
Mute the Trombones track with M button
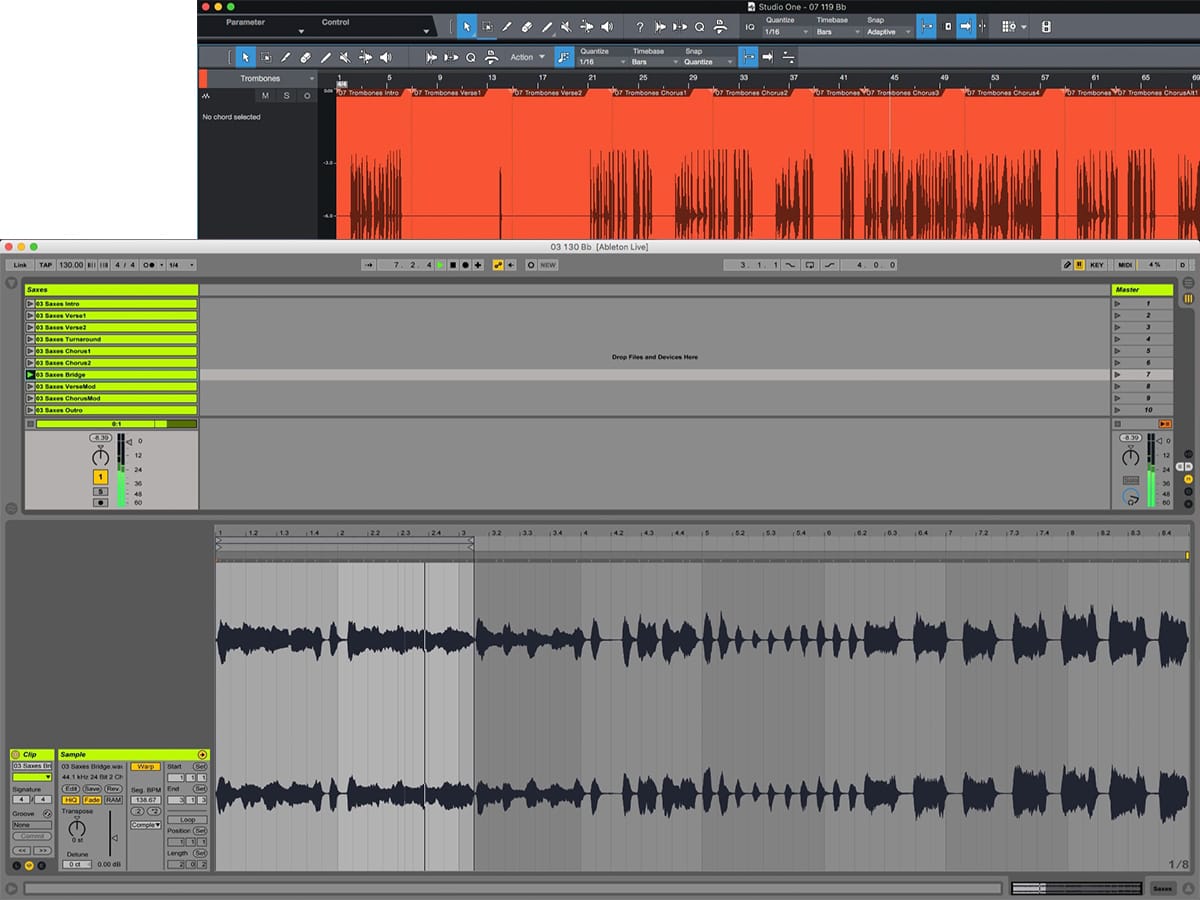pyautogui.click(x=265, y=96)
